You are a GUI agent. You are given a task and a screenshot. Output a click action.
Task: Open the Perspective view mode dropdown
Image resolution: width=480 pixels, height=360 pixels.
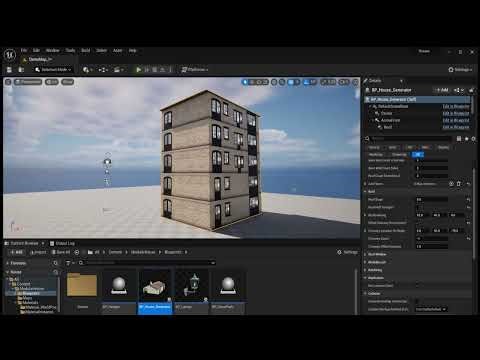pos(28,82)
